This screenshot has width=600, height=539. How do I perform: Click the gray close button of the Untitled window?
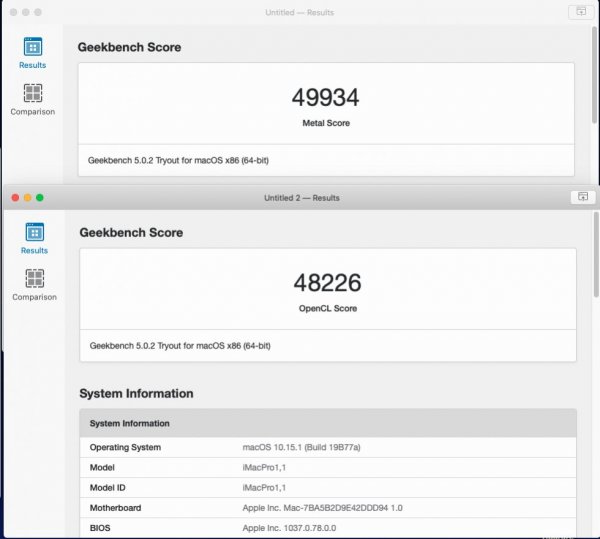(12, 12)
